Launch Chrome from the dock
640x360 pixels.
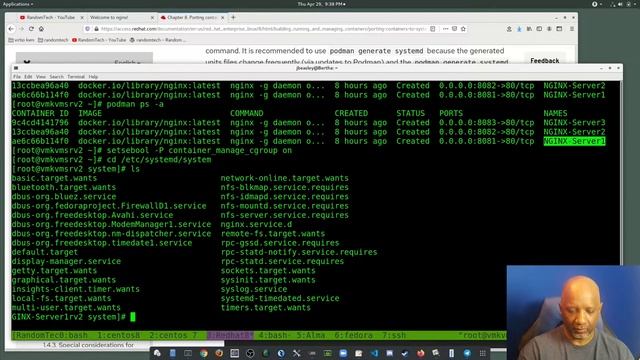point(204,353)
